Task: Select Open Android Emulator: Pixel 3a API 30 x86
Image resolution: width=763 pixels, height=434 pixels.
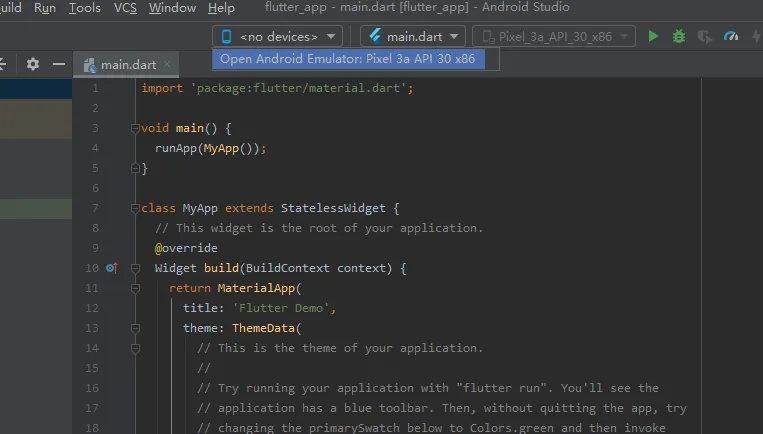Action: [348, 59]
